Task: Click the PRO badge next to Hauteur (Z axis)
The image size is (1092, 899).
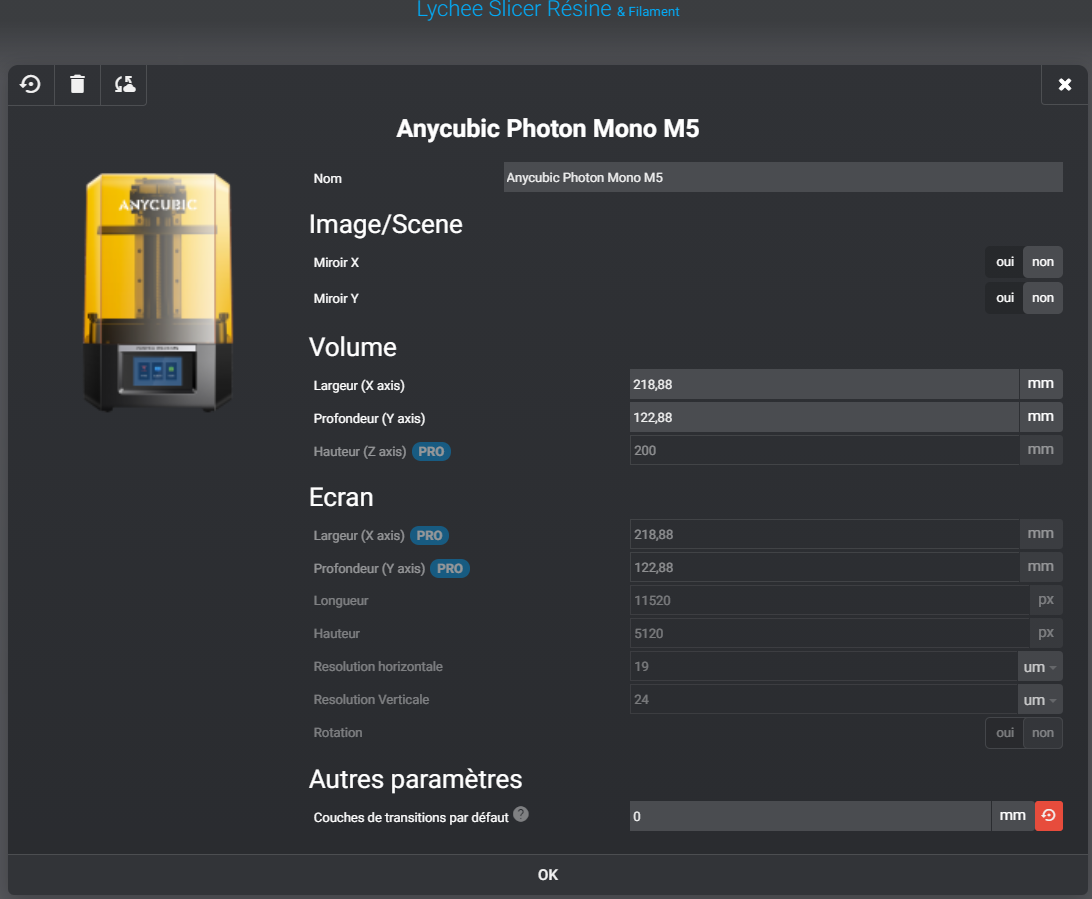Action: click(431, 452)
